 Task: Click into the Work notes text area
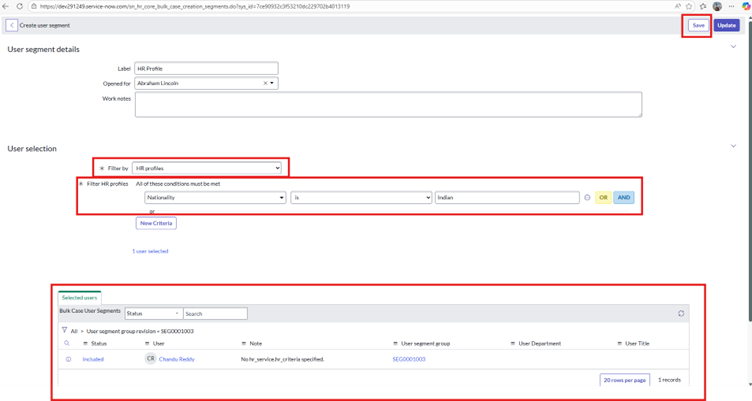387,104
